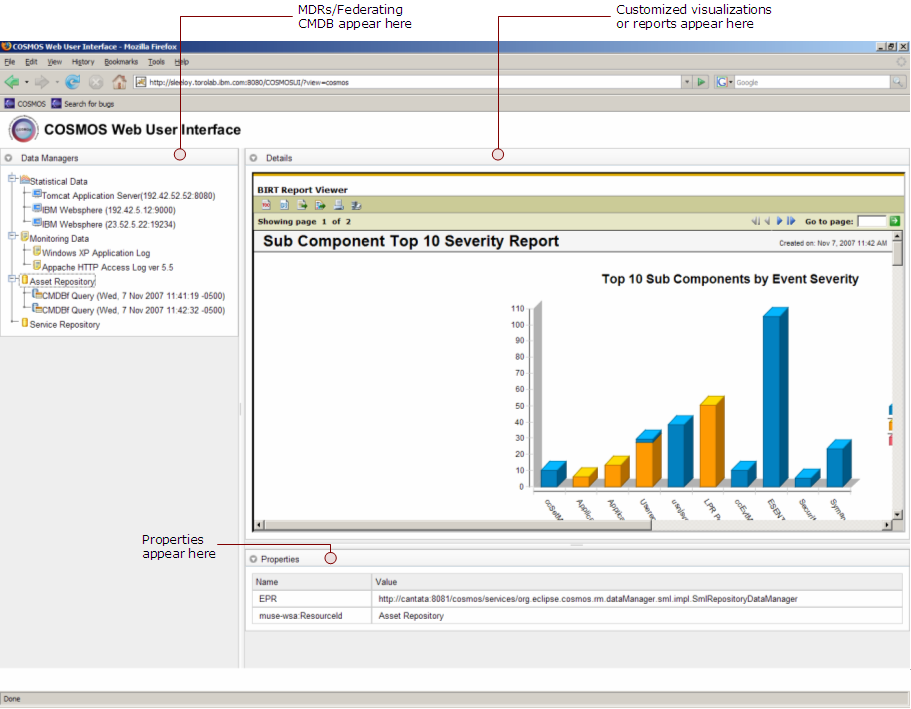
Task: Open the URL bar history dropdown
Action: [687, 82]
